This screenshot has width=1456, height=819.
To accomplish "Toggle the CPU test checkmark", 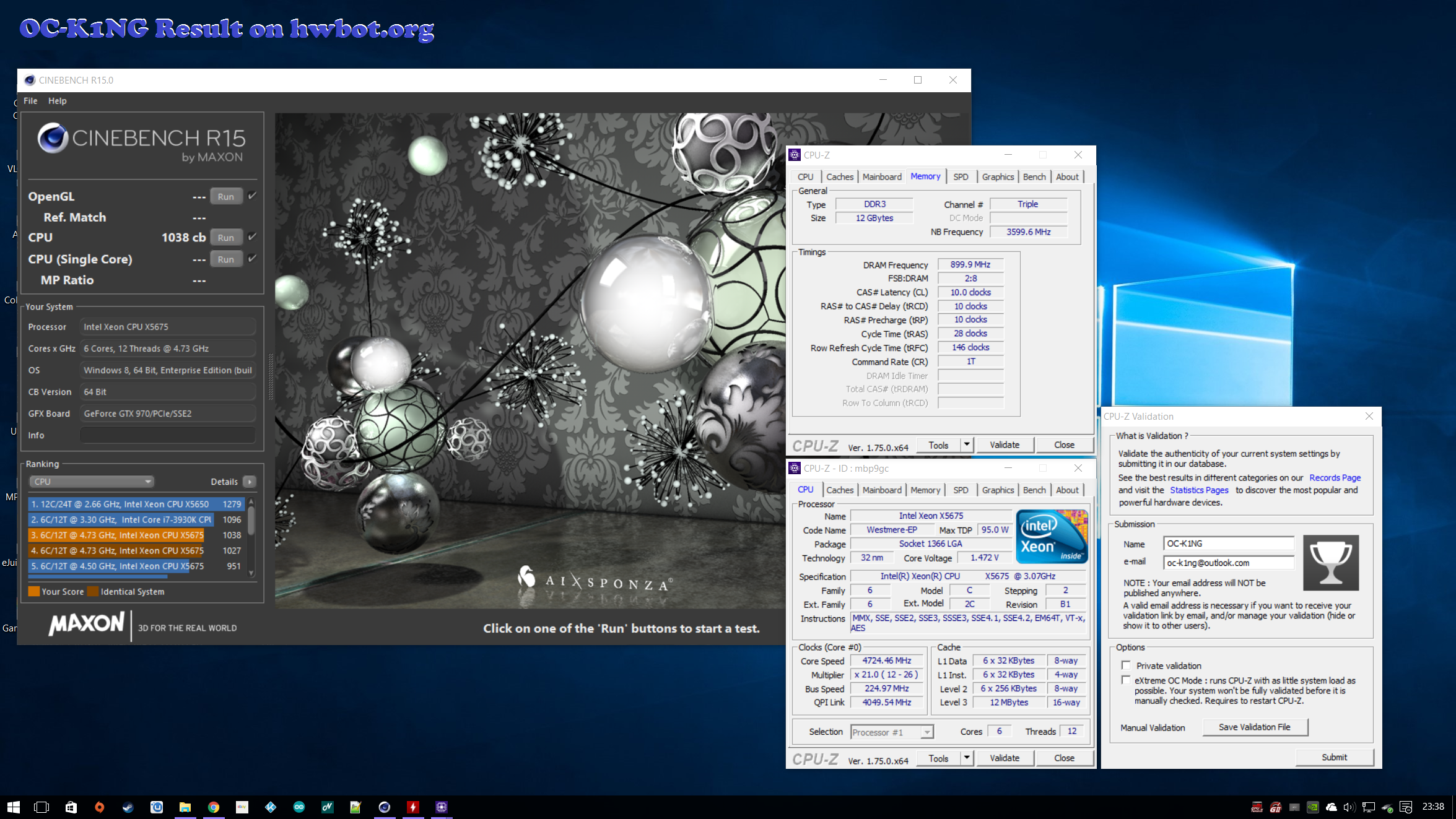I will click(x=252, y=237).
